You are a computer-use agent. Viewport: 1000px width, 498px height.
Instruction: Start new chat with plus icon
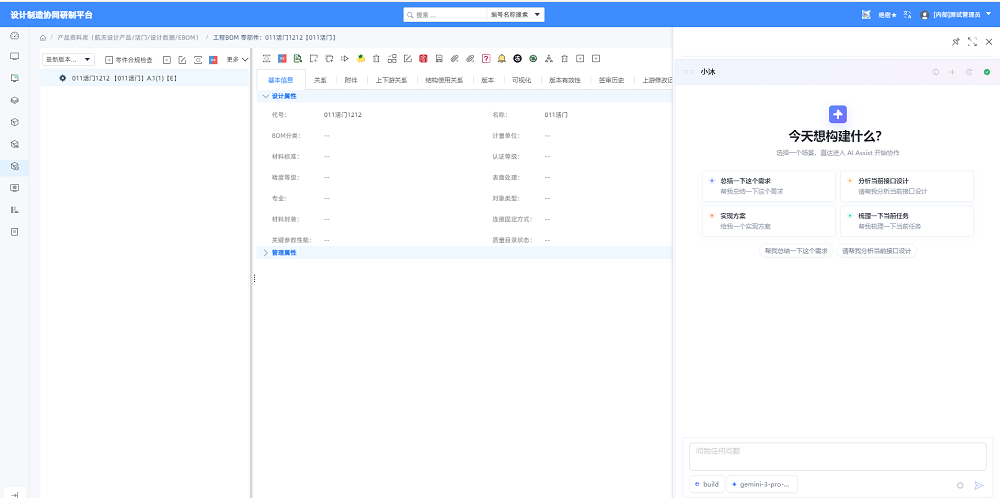click(x=952, y=72)
